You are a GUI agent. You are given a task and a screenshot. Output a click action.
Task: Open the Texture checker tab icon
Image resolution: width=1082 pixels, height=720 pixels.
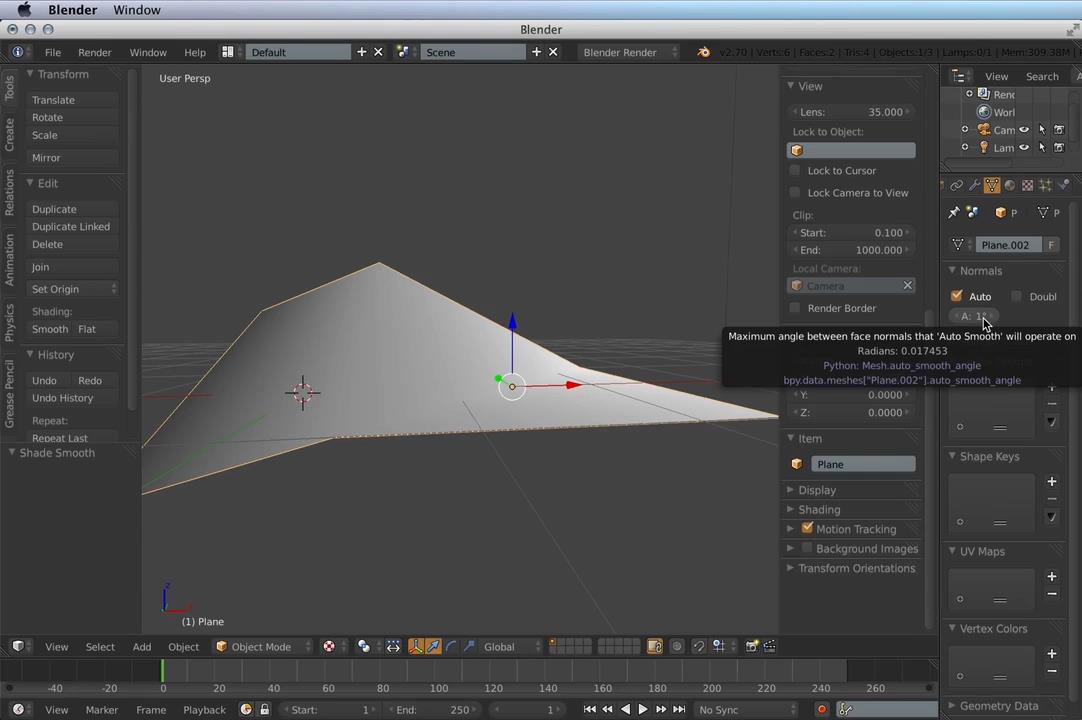point(1027,185)
